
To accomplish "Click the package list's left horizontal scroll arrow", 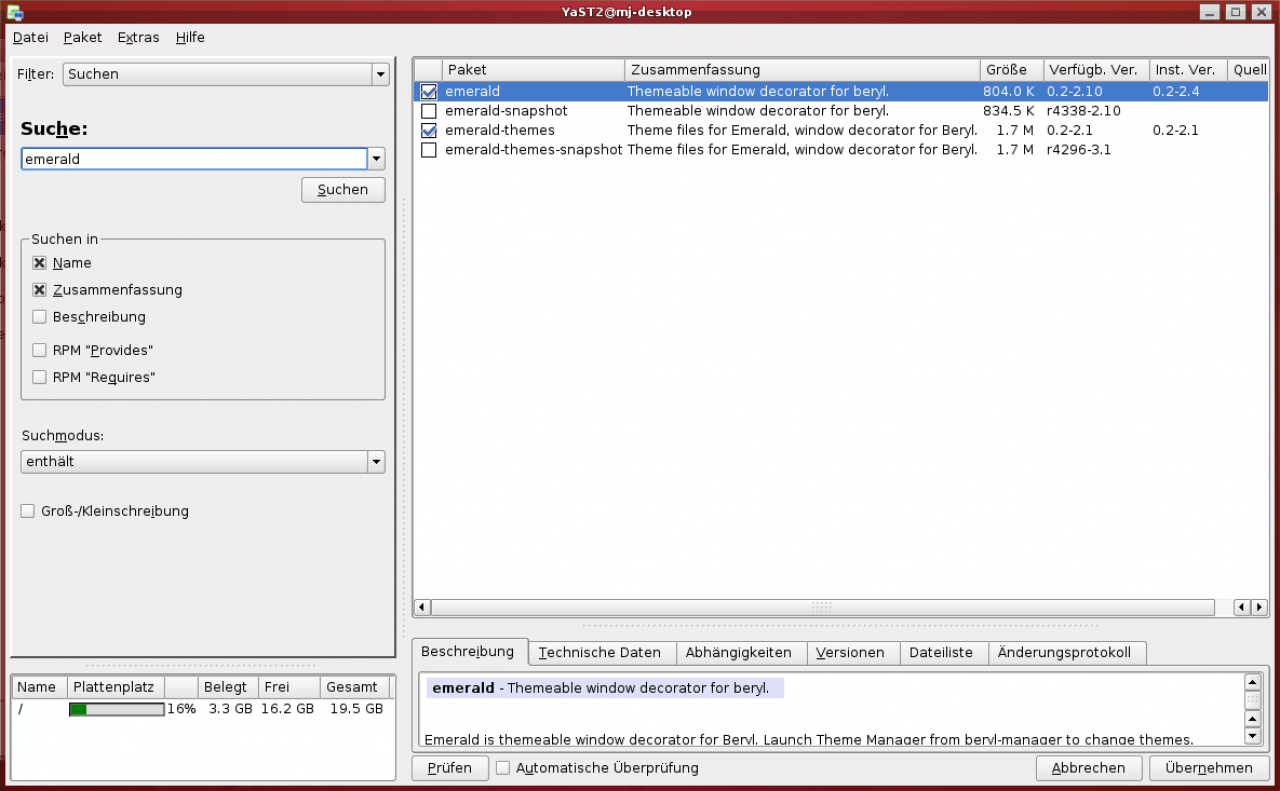I will tap(422, 607).
